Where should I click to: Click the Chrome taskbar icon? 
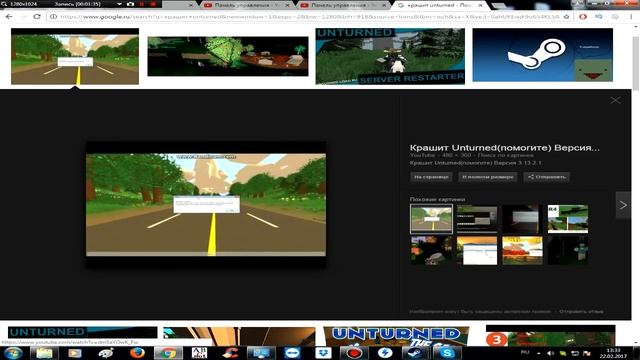(168, 353)
